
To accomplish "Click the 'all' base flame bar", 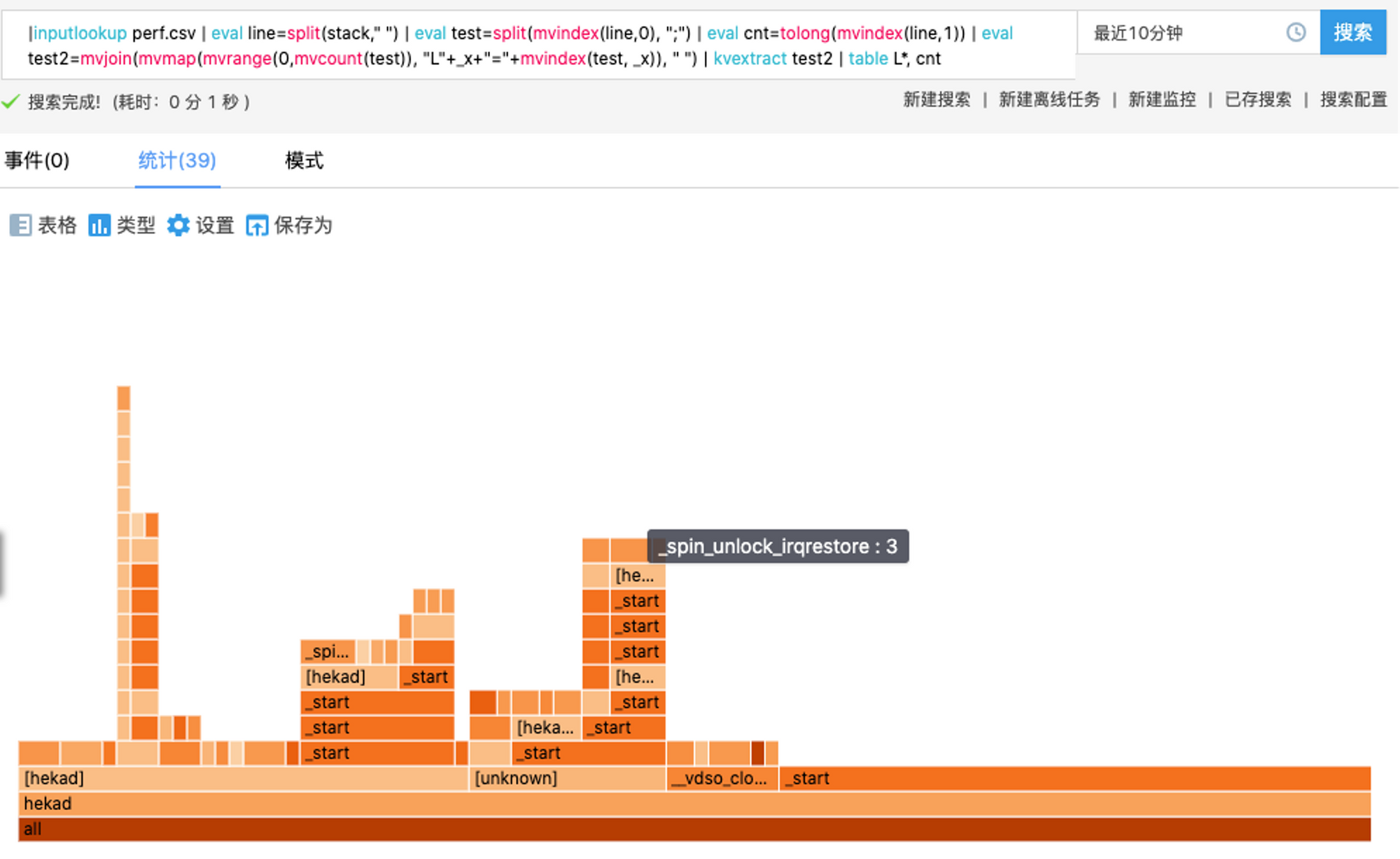I will pos(694,829).
